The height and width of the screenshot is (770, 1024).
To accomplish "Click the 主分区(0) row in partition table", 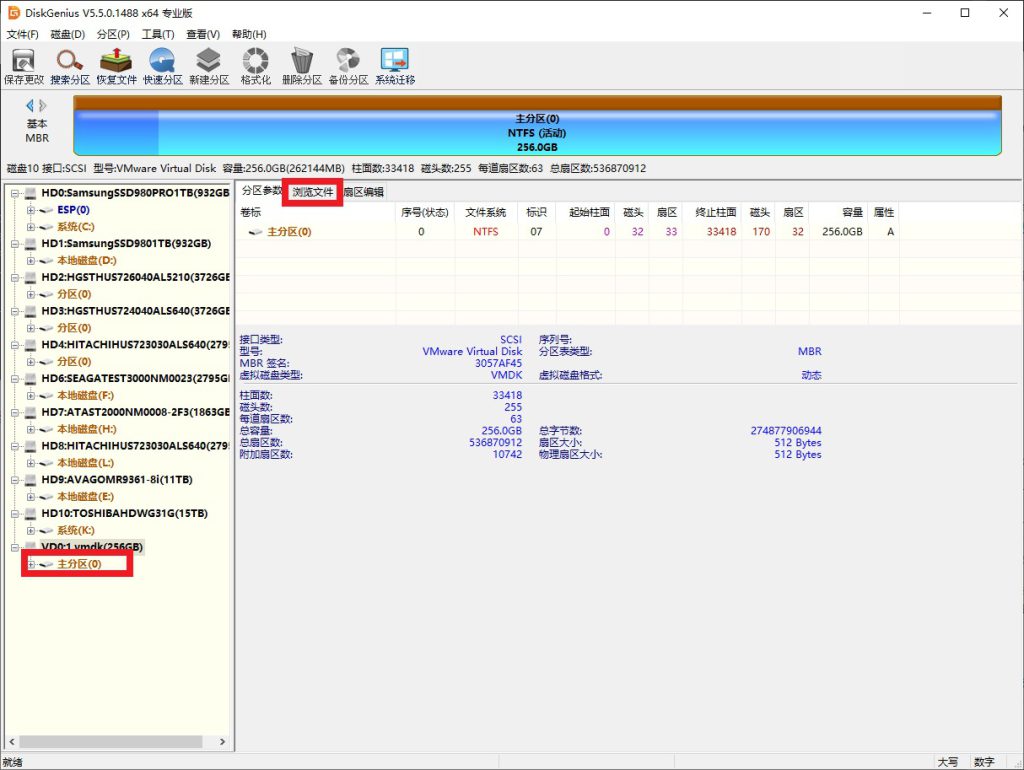I will [289, 232].
